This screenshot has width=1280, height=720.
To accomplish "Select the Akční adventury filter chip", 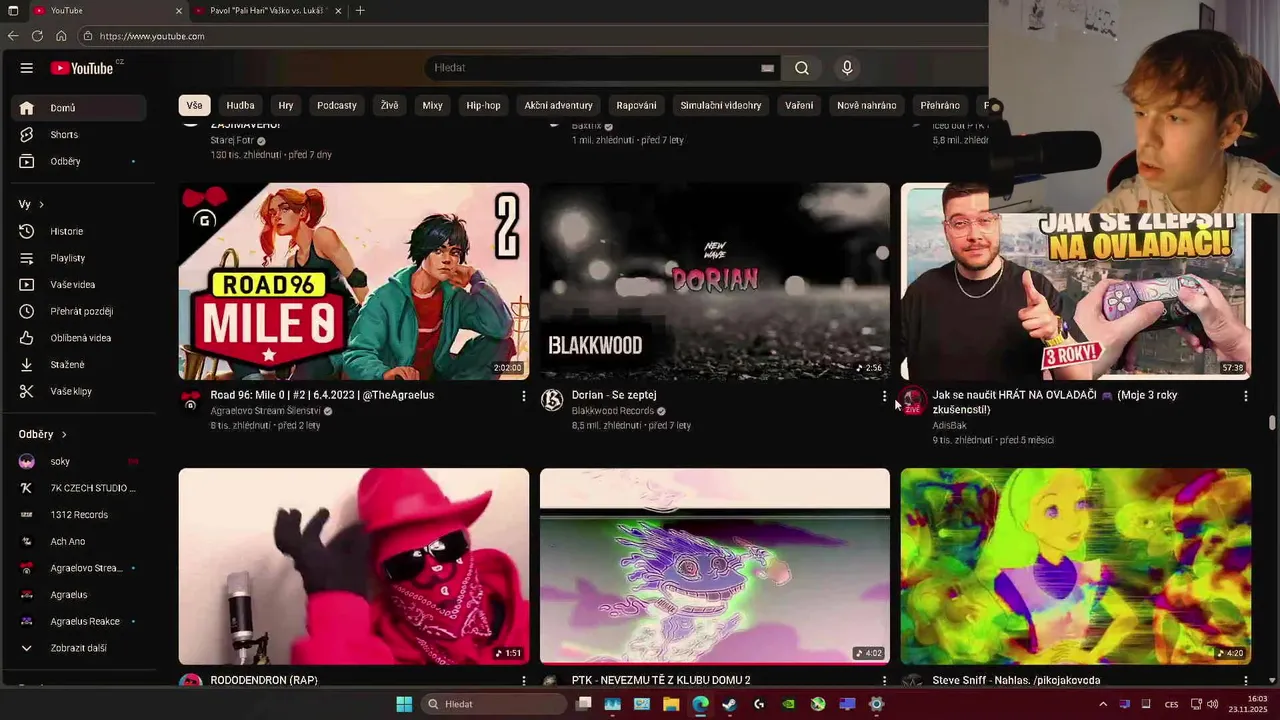I will click(x=558, y=105).
